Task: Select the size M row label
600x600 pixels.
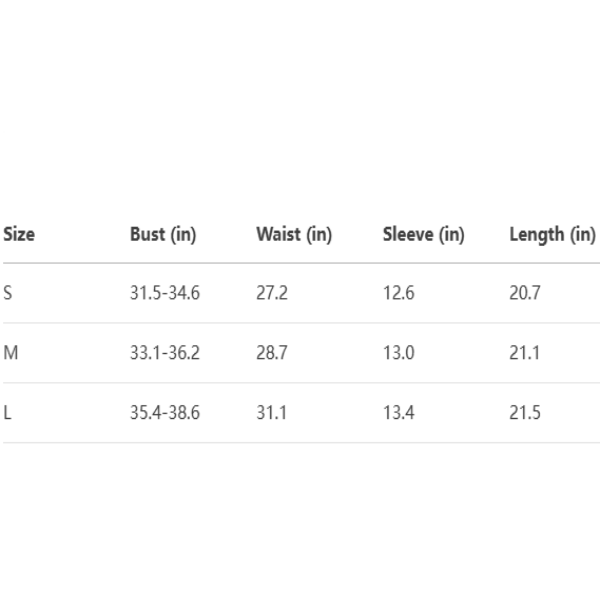Action: tap(10, 353)
